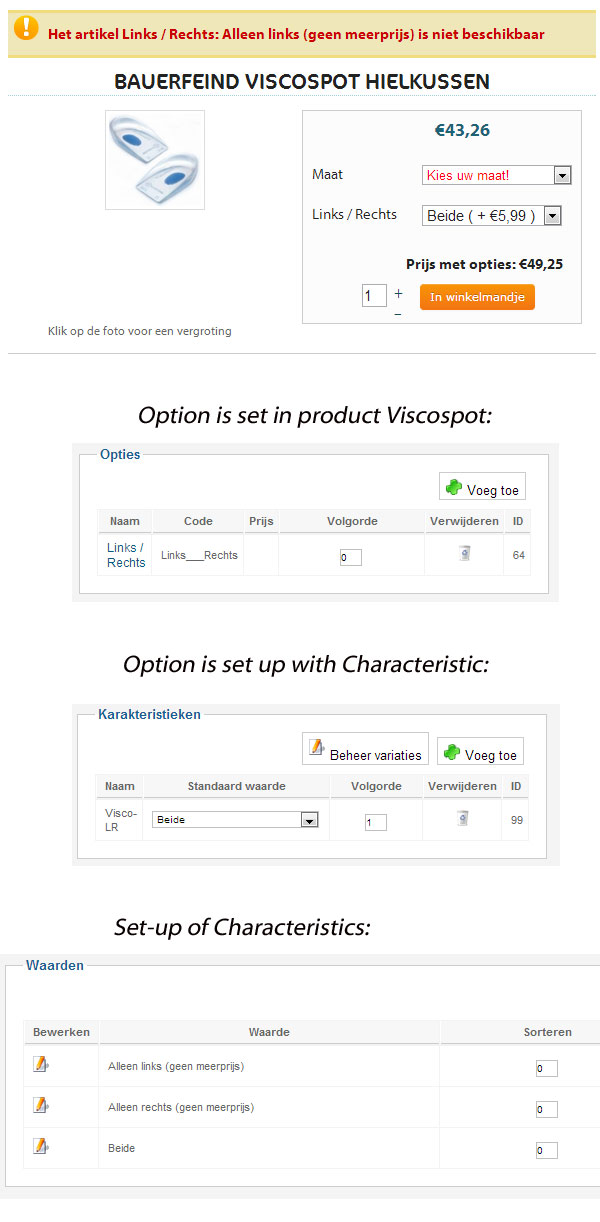The height and width of the screenshot is (1222, 600).
Task: Click edit pencil icon for Beide value
Action: pos(40,1146)
